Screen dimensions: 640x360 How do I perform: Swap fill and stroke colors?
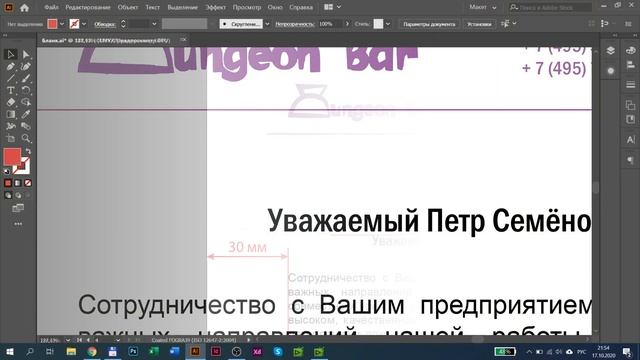pyautogui.click(x=28, y=151)
